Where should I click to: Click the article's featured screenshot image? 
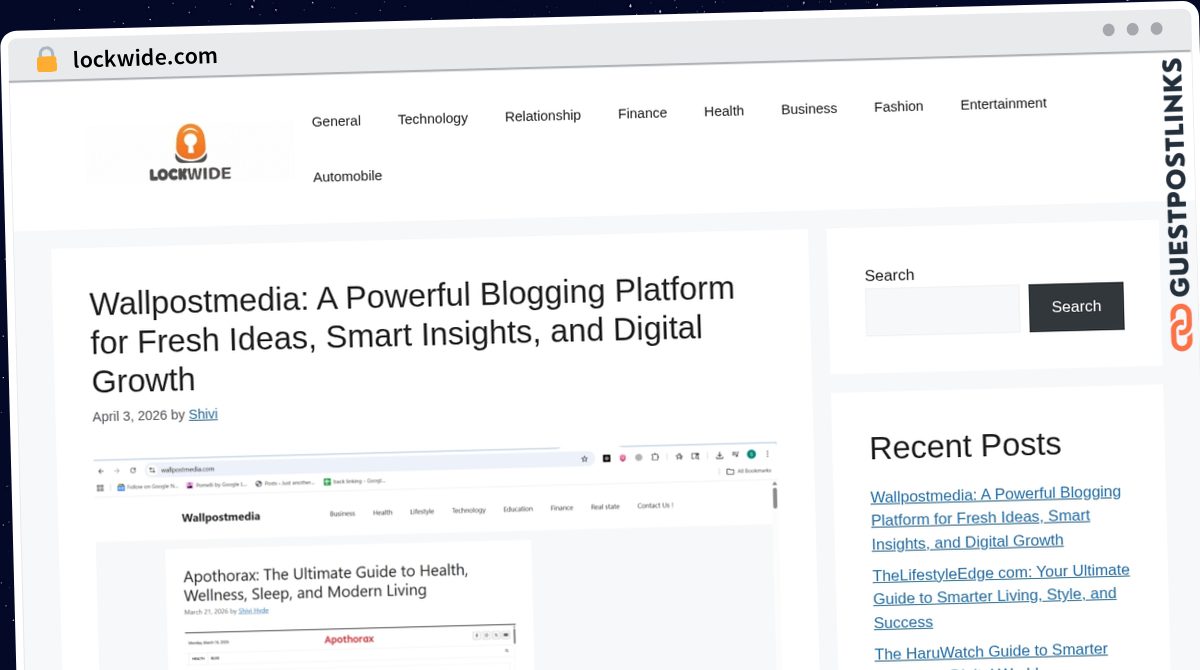436,556
